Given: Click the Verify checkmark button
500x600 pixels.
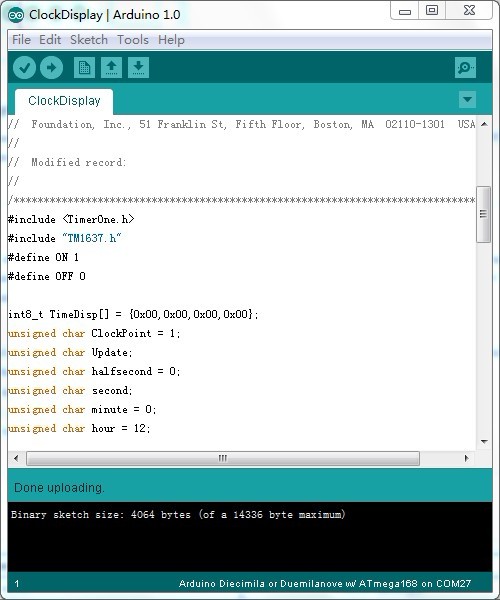Looking at the screenshot, I should point(24,68).
